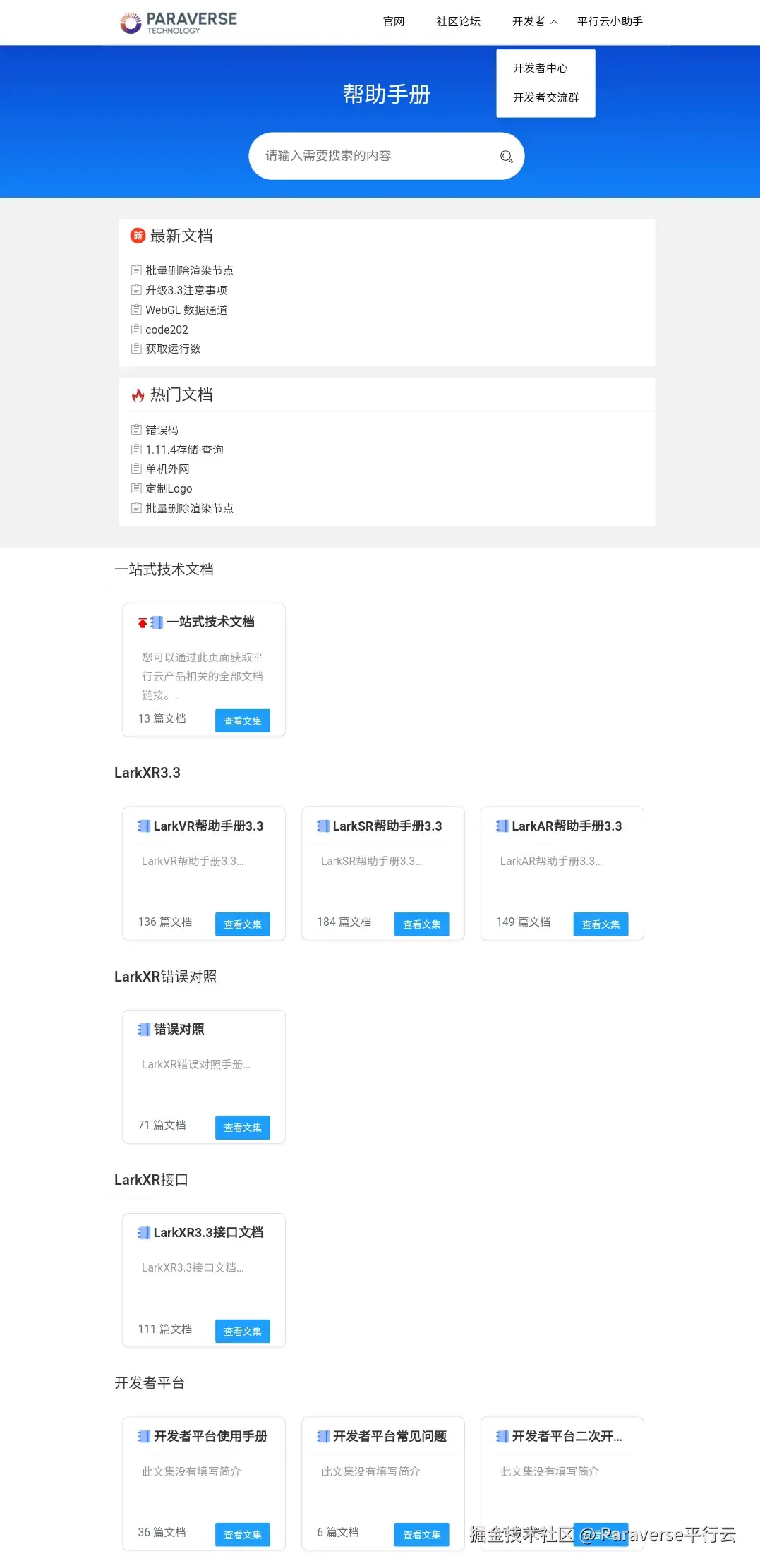Click the 184 篇文档 count text
The height and width of the screenshot is (1568, 760).
[344, 922]
